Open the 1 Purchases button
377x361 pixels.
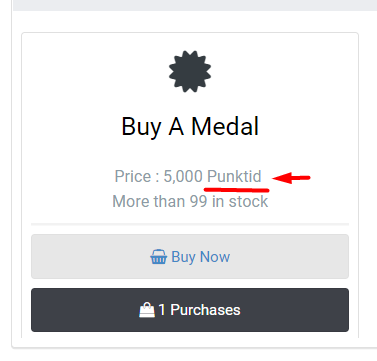tap(190, 310)
